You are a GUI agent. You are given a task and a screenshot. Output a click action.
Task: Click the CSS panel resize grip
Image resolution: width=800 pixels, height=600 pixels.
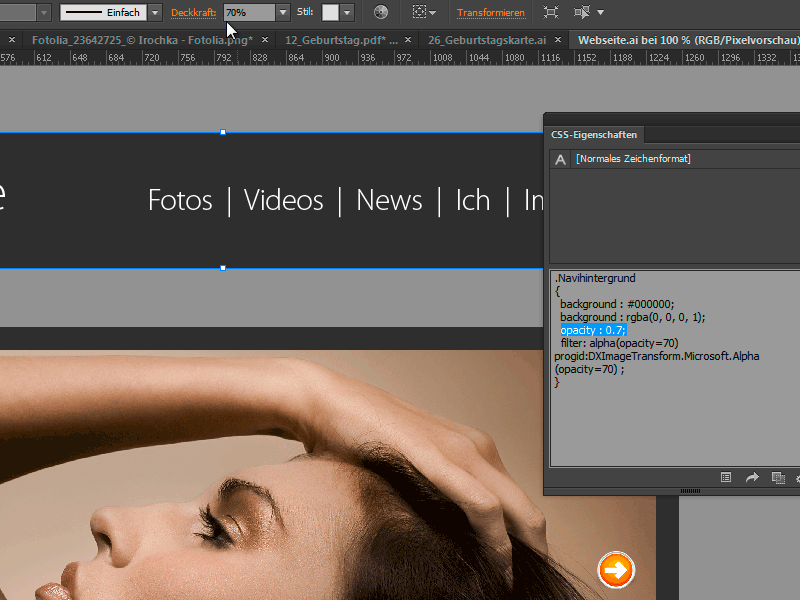click(690, 491)
